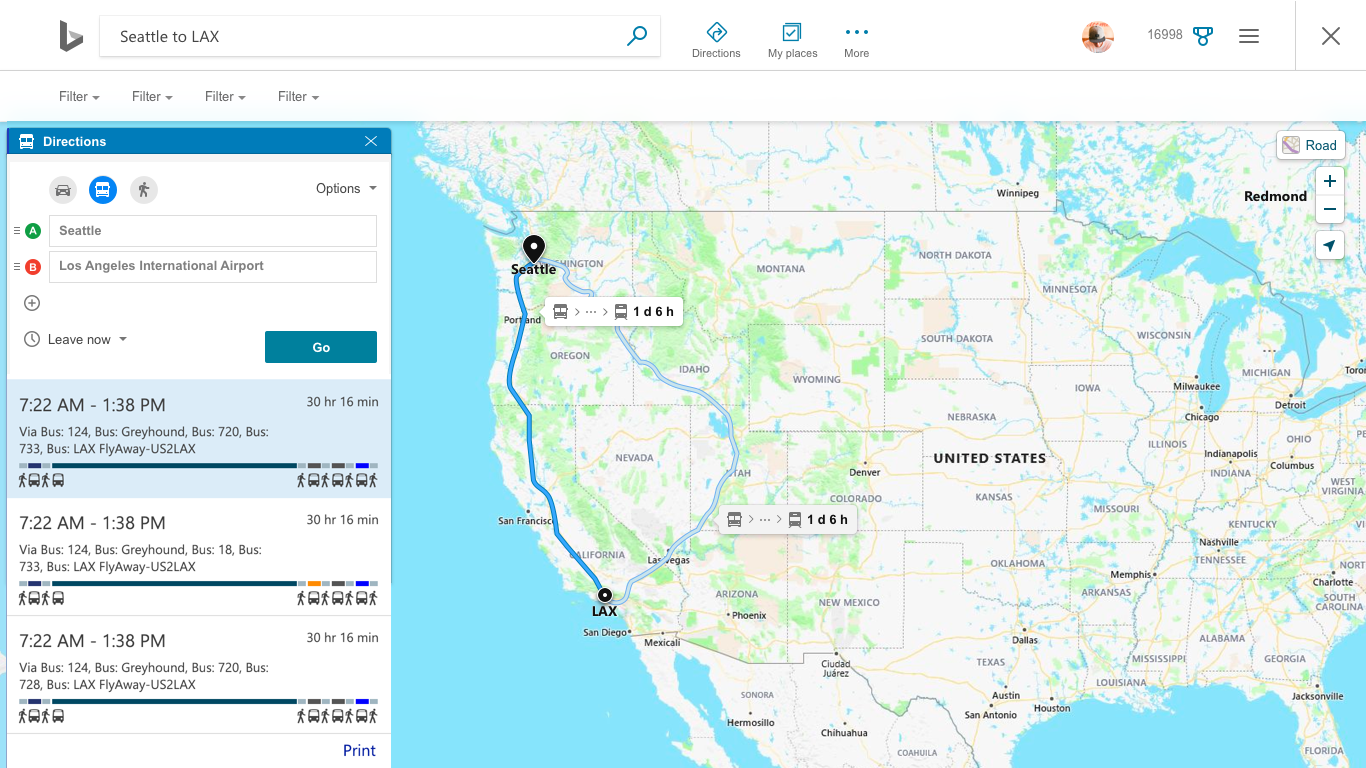The image size is (1366, 768).
Task: Click the Winnipeg label on map
Action: (1018, 193)
